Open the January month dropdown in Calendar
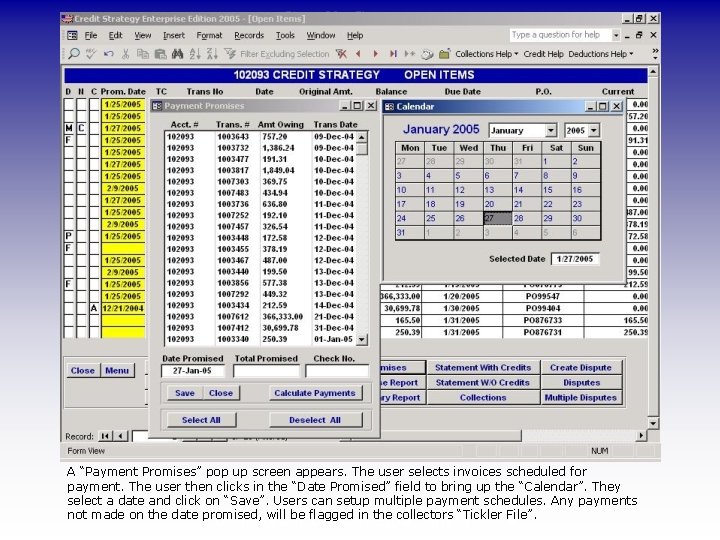This screenshot has height=540, width=720. [551, 130]
